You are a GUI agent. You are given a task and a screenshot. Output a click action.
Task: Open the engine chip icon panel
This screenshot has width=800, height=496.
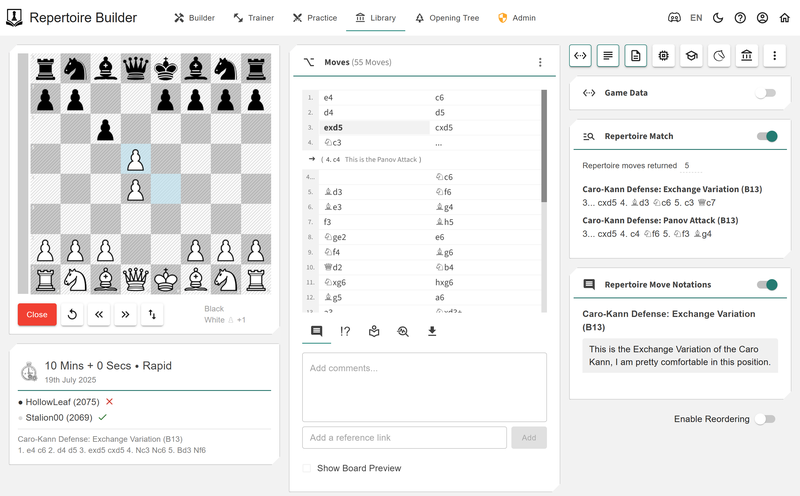pyautogui.click(x=663, y=57)
